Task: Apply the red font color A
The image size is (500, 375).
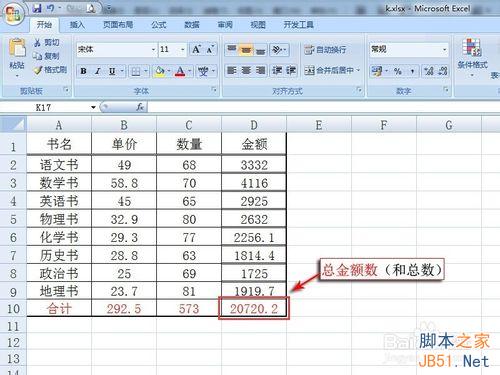Action: [x=180, y=71]
